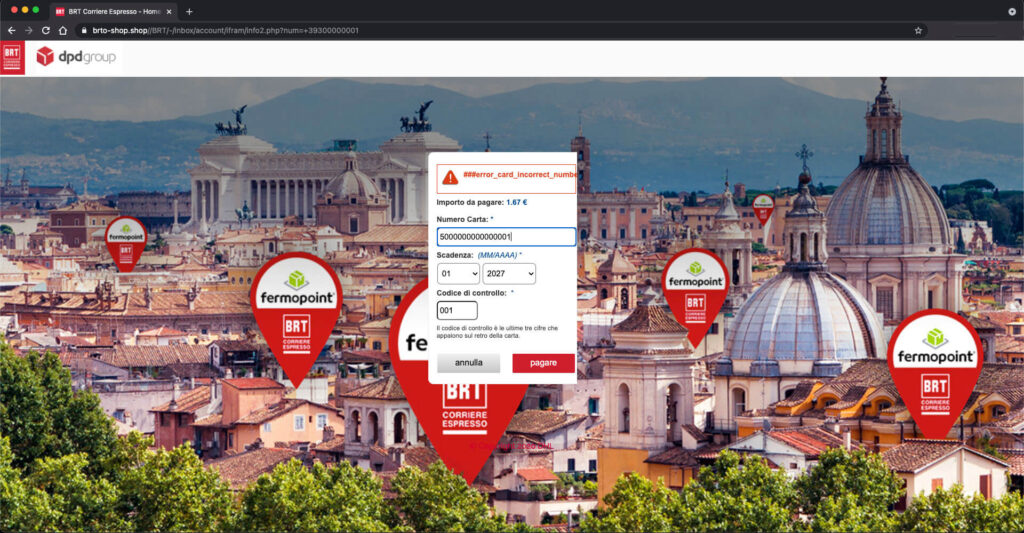Reload the page with the refresh icon

pyautogui.click(x=45, y=30)
